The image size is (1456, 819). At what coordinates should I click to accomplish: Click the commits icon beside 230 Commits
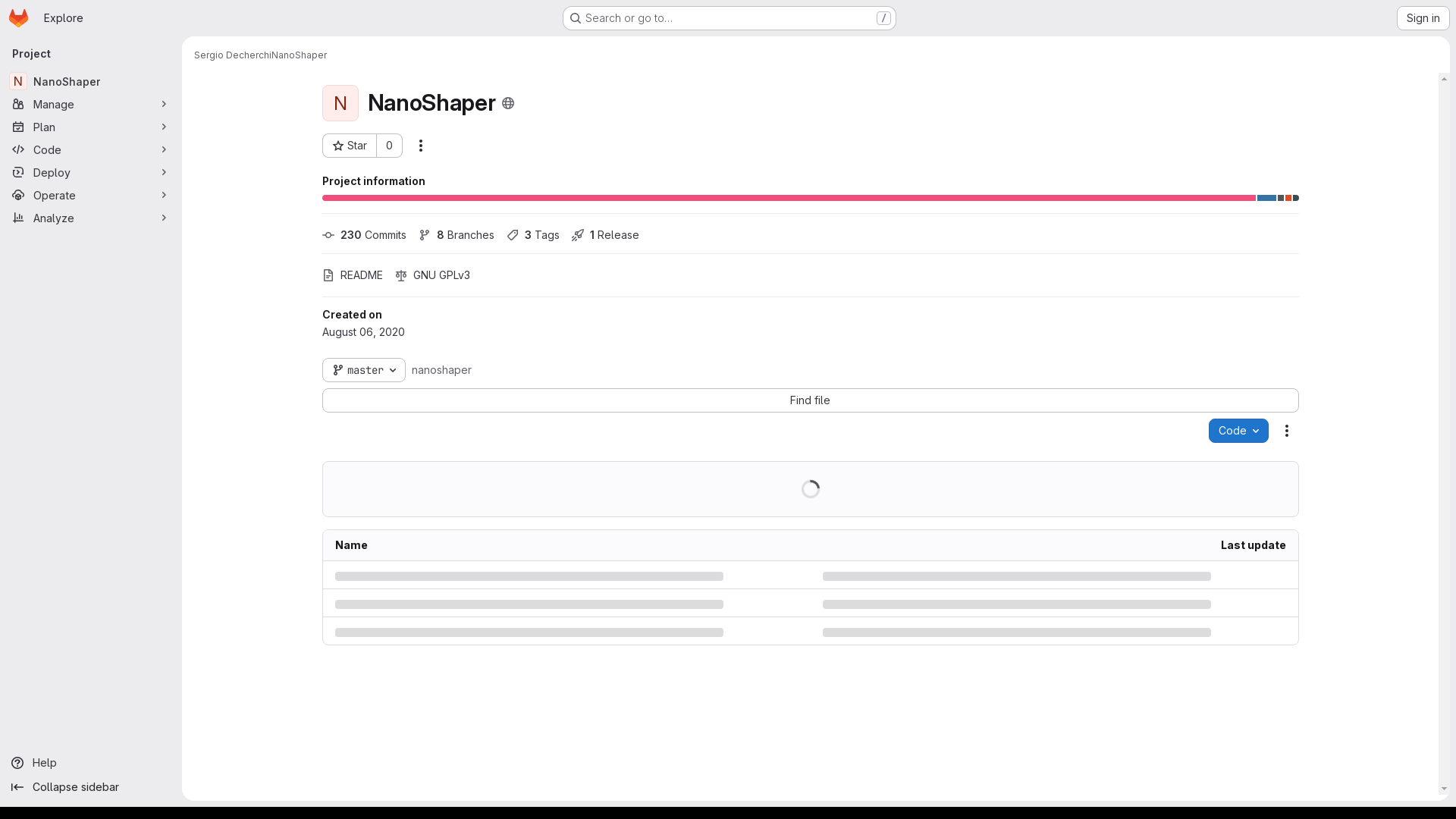[x=328, y=235]
